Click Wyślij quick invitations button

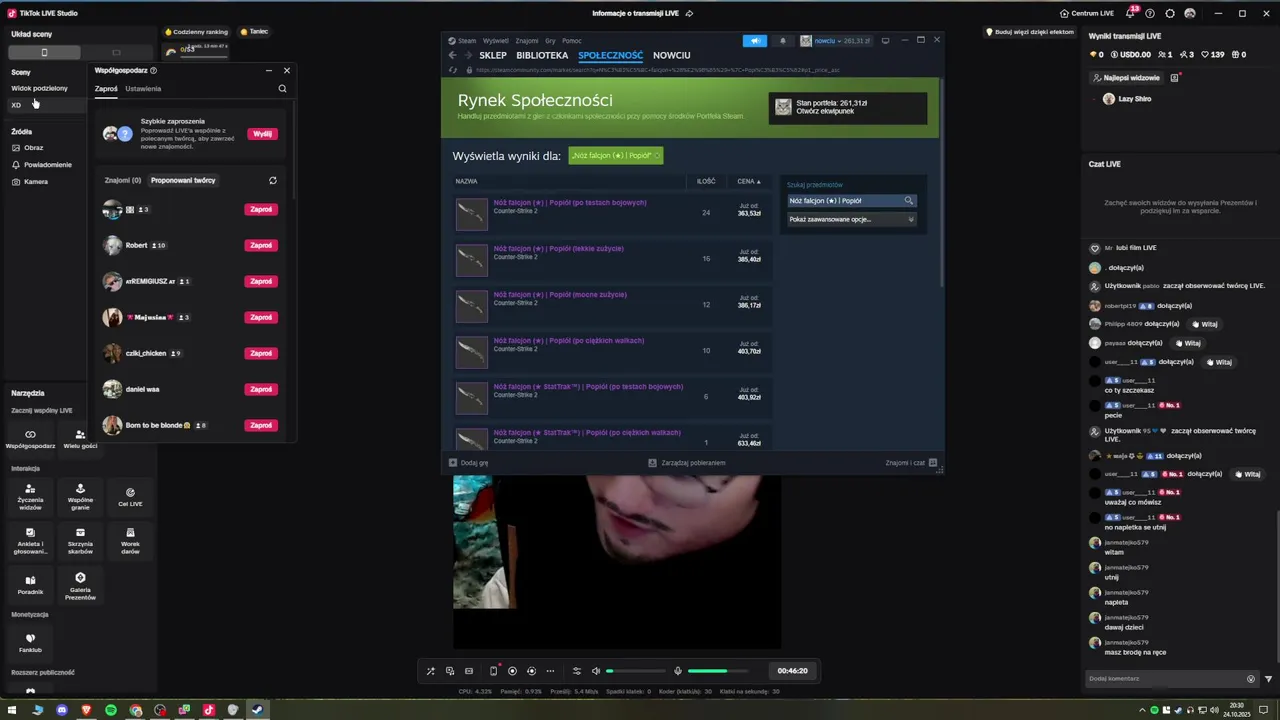262,134
